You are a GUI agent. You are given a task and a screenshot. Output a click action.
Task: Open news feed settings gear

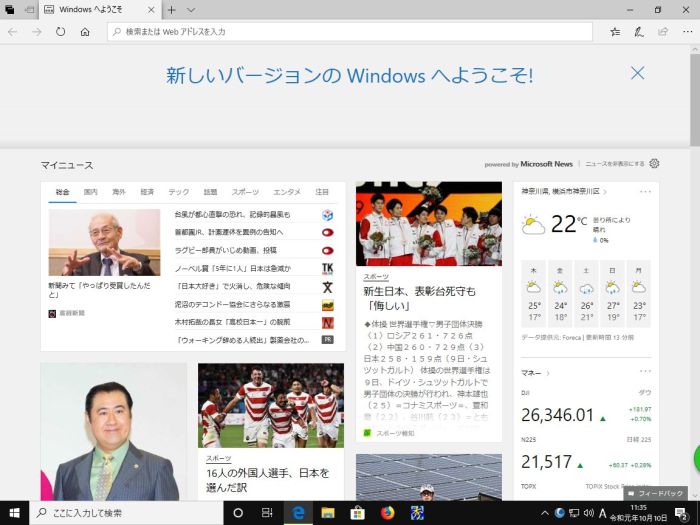coord(654,163)
